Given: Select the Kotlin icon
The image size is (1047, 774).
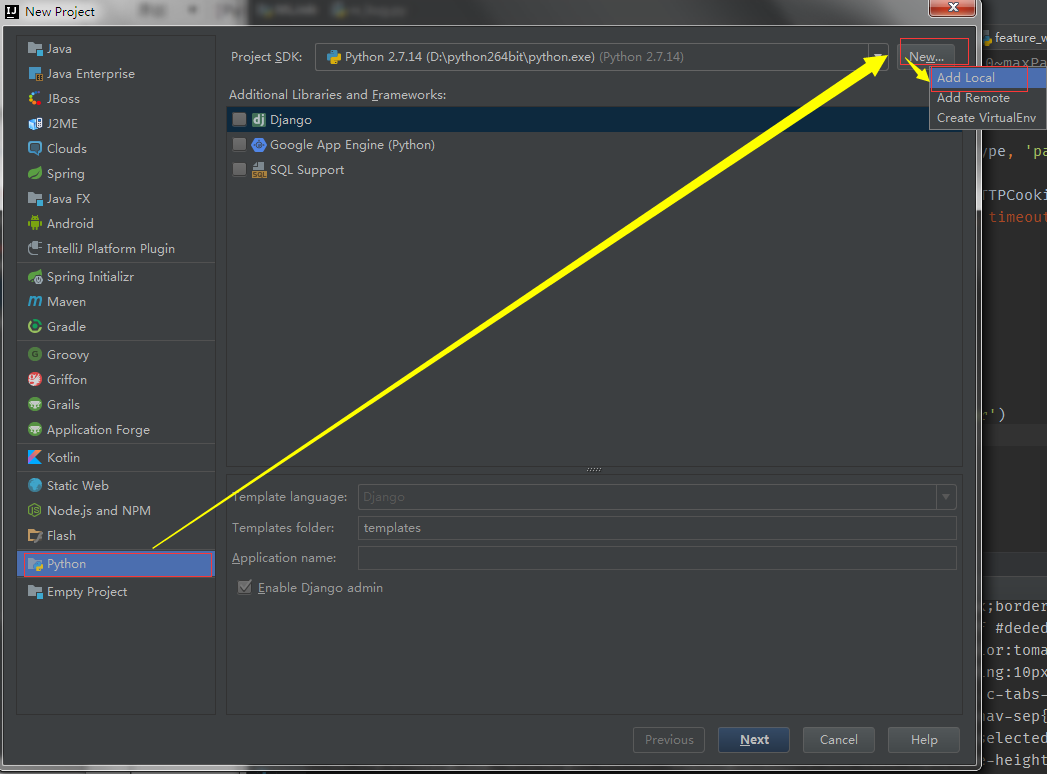Looking at the screenshot, I should (35, 457).
